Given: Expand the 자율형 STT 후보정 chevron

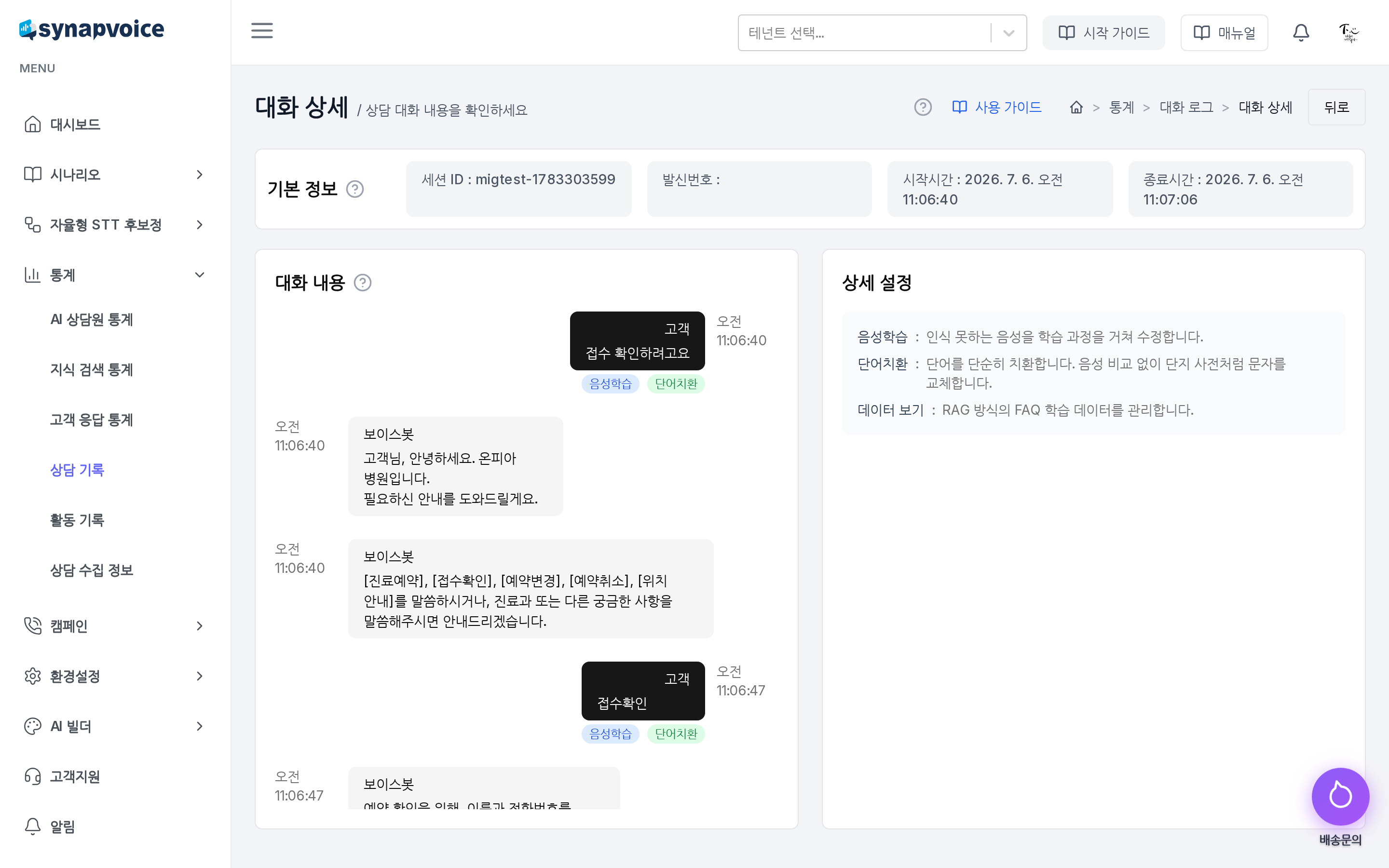Looking at the screenshot, I should [x=199, y=224].
